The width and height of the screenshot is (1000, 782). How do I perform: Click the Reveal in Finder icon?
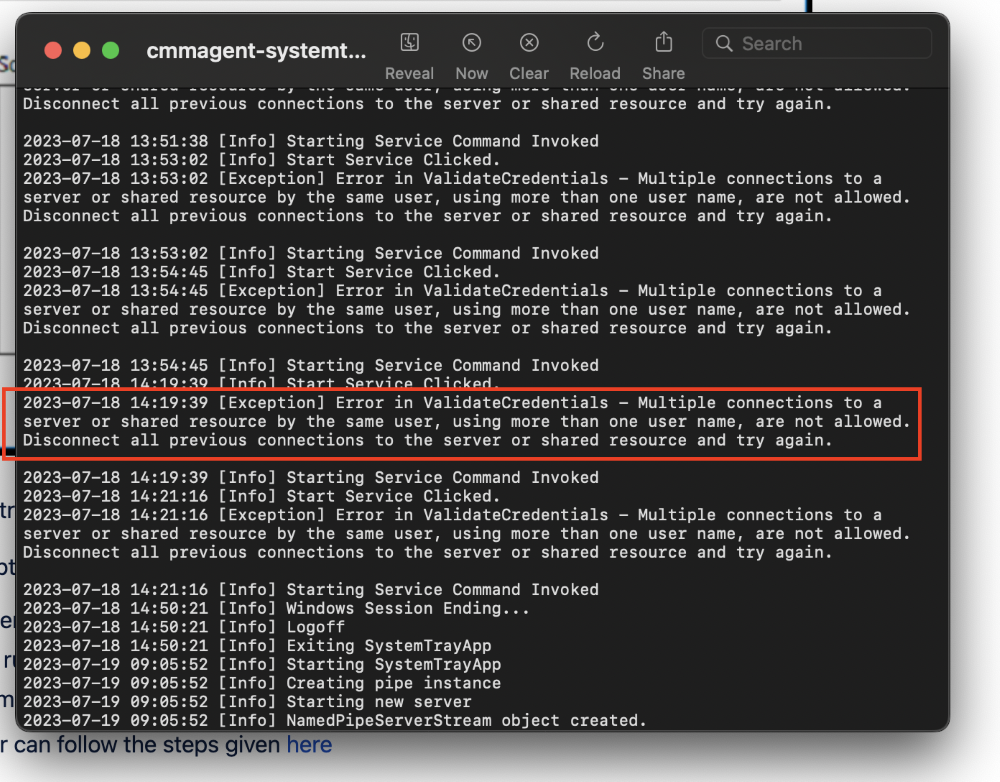click(x=409, y=43)
